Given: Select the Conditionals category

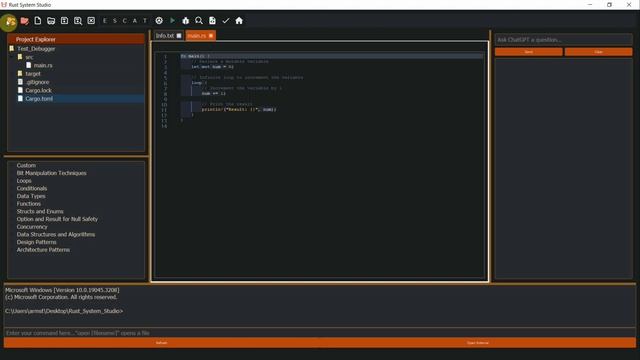Looking at the screenshot, I should 32,189.
